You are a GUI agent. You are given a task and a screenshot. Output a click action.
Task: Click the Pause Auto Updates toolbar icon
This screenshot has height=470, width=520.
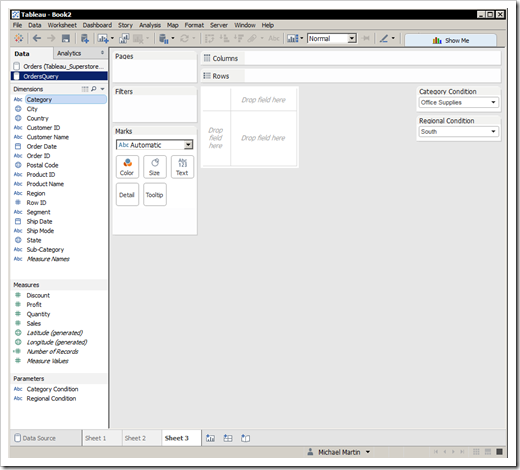pyautogui.click(x=163, y=39)
